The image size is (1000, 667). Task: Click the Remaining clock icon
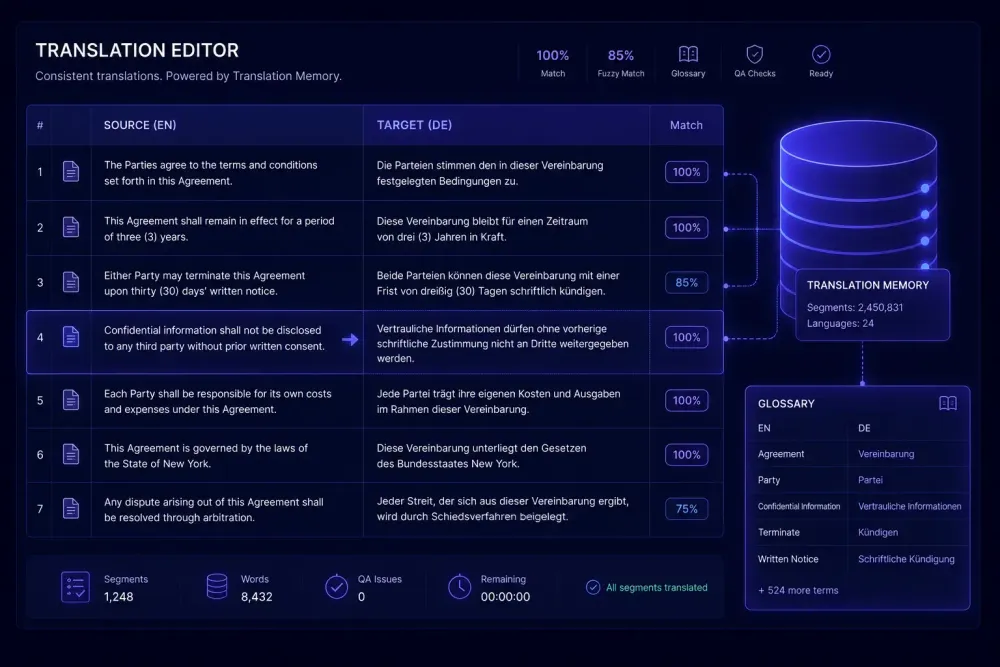[459, 587]
